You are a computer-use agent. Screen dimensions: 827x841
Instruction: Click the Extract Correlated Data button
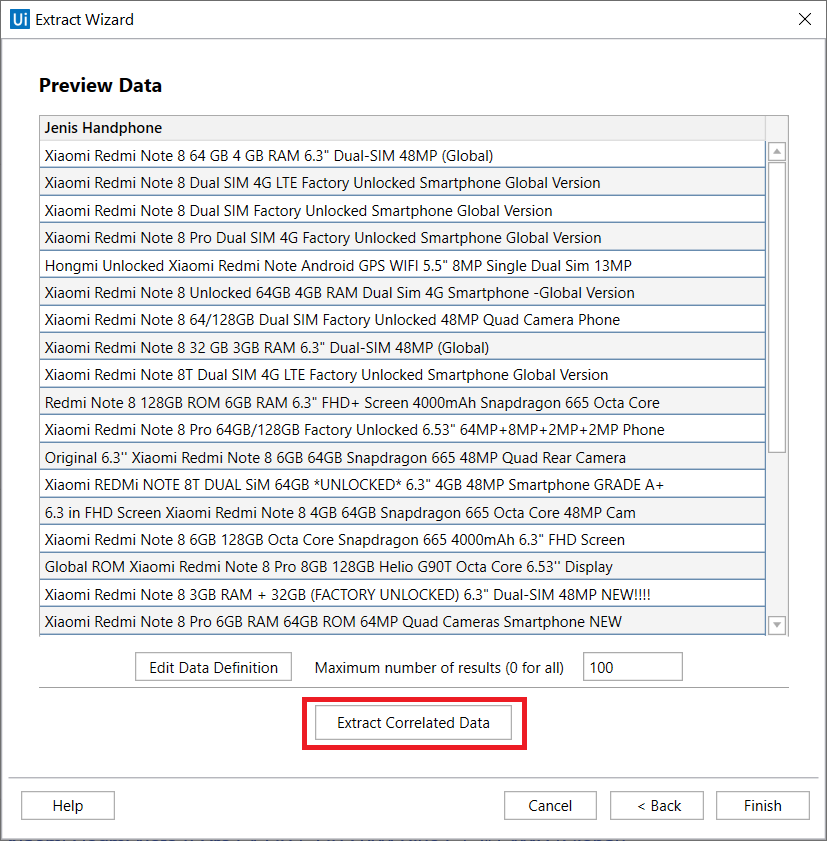[413, 723]
